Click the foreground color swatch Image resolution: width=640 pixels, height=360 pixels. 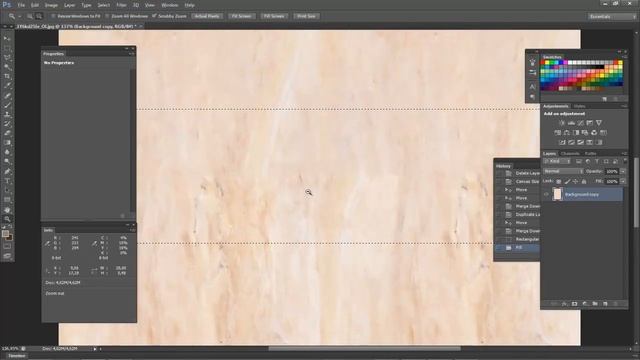click(x=5, y=234)
